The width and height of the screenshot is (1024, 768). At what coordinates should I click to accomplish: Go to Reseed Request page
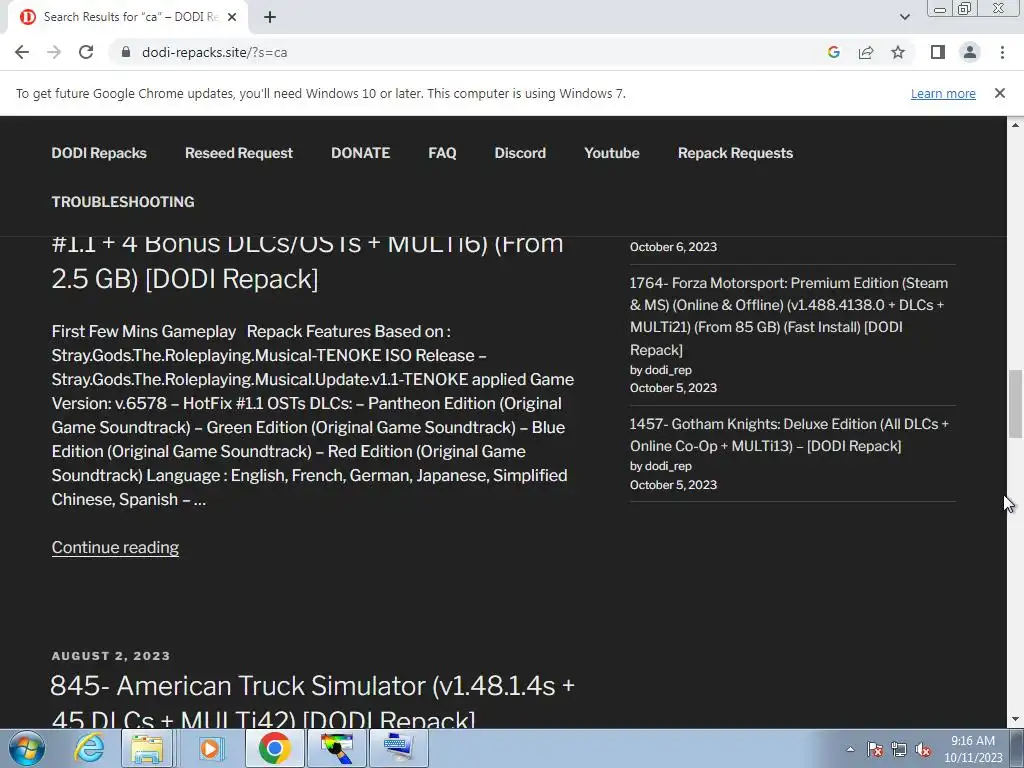tap(239, 153)
